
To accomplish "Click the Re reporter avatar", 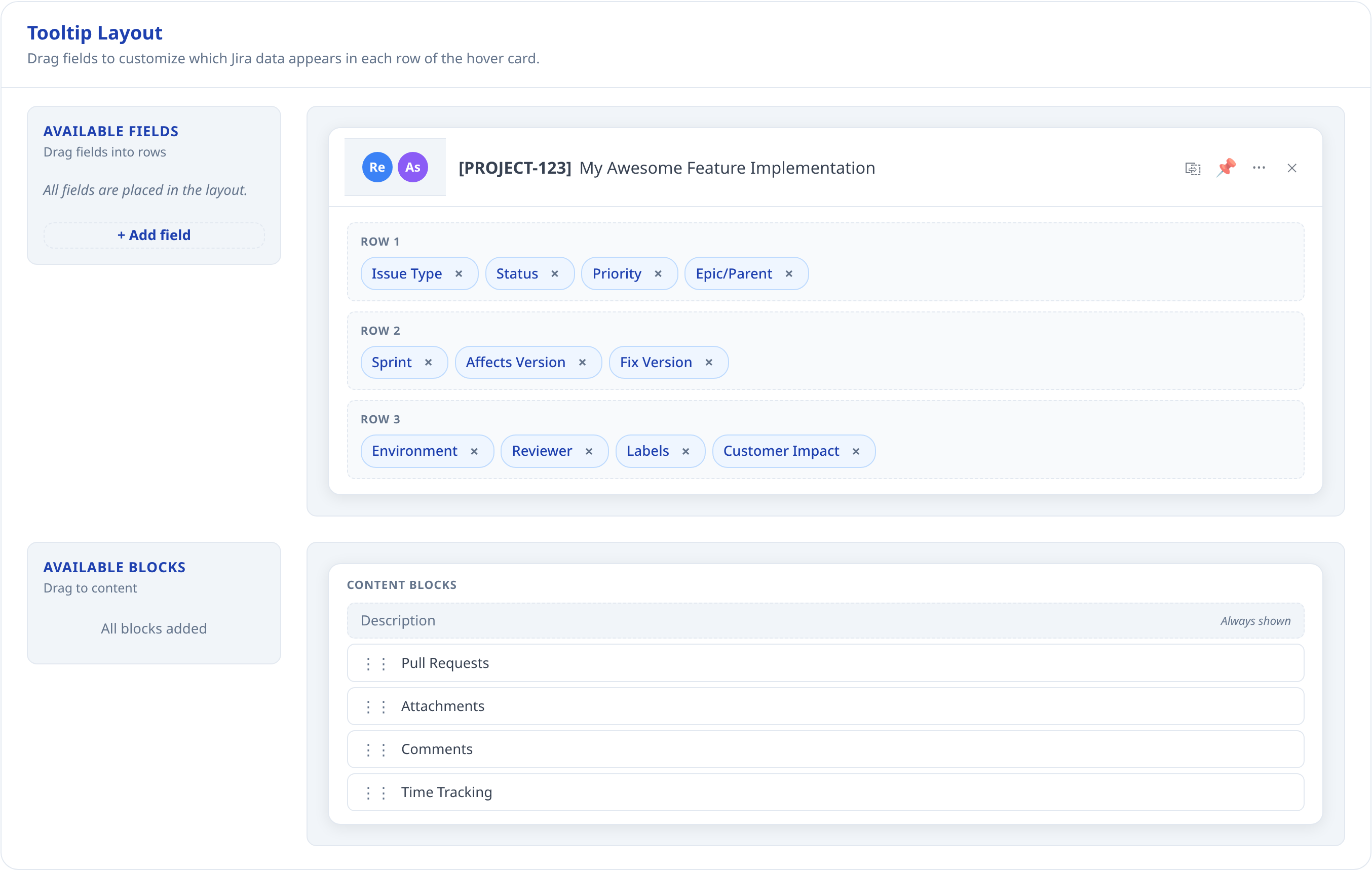I will click(377, 168).
